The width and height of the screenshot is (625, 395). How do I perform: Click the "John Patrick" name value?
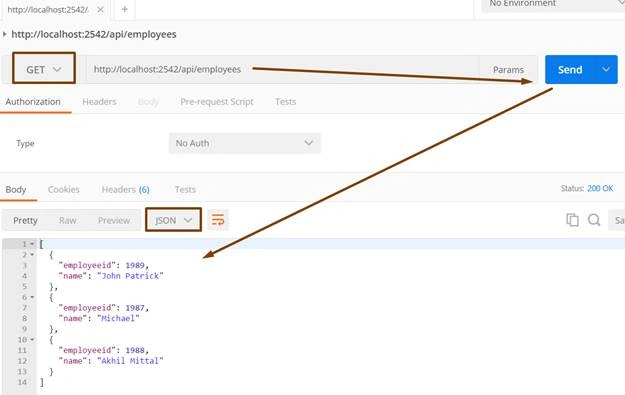(x=130, y=276)
